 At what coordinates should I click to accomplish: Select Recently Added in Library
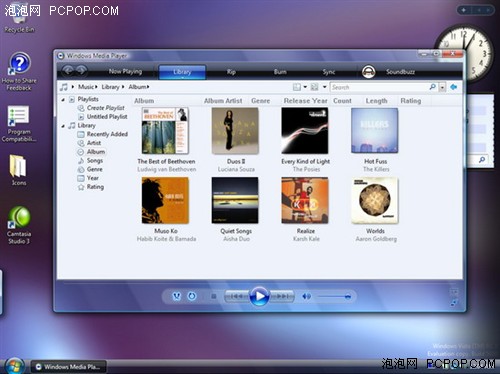(107, 134)
